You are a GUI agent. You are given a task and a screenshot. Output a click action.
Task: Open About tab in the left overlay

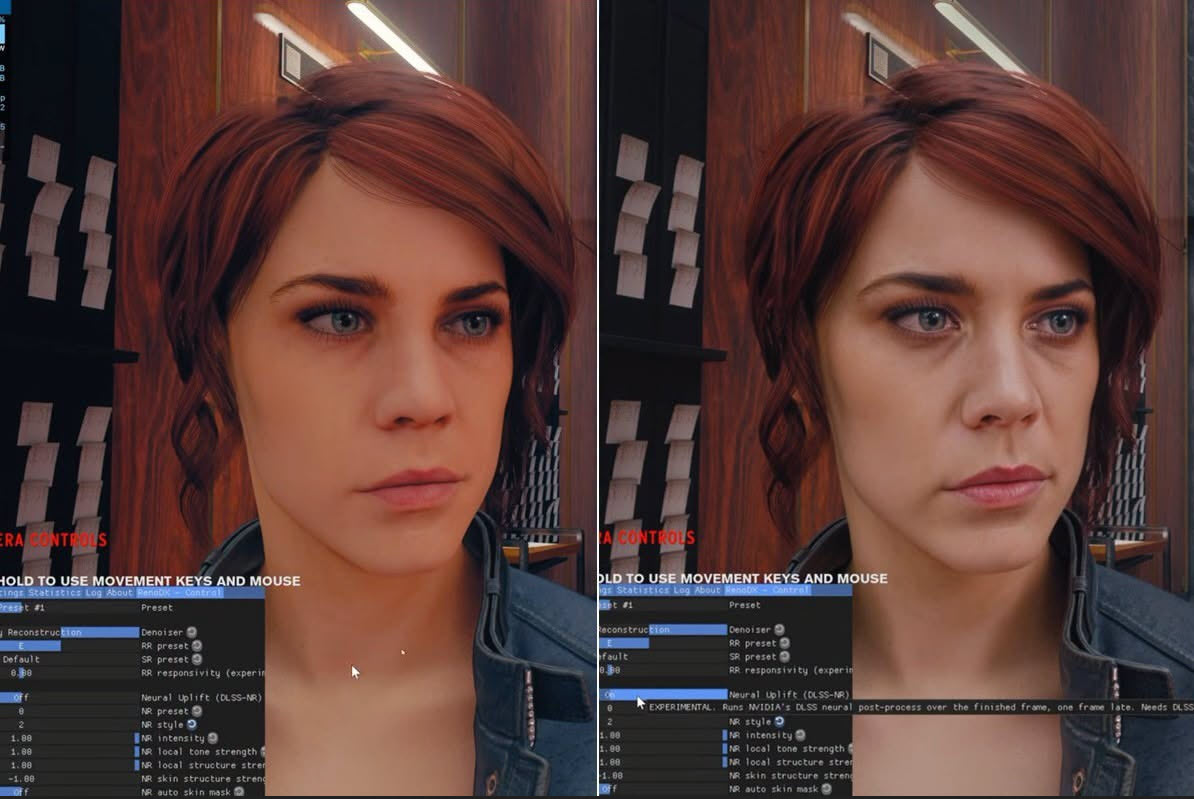[x=120, y=593]
